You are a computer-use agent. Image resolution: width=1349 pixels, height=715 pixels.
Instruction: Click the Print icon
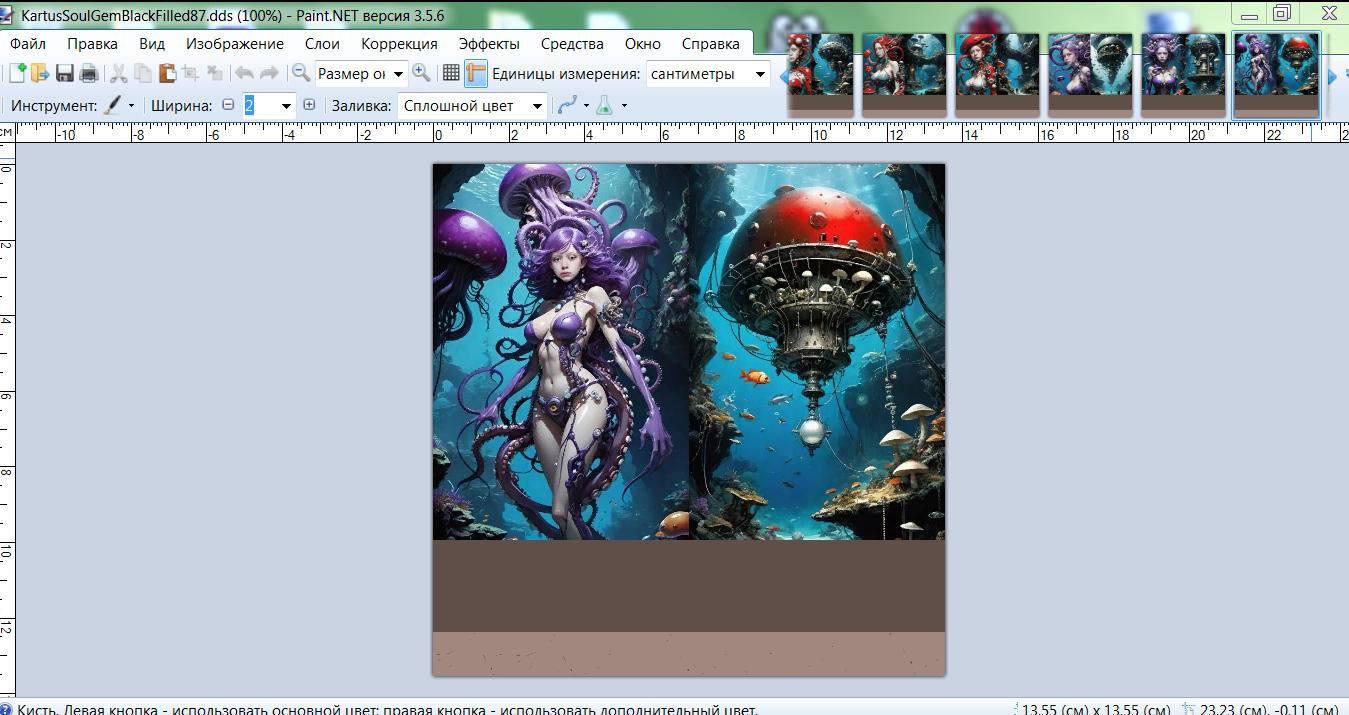click(x=89, y=73)
